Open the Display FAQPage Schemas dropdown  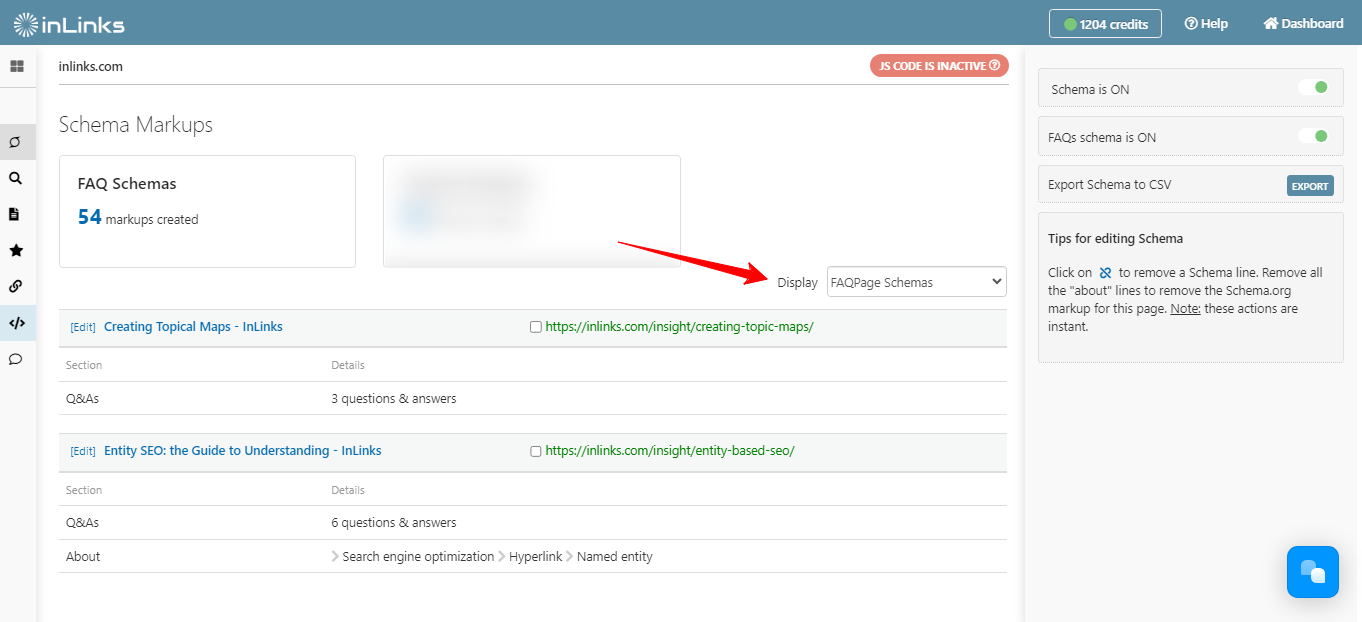917,282
